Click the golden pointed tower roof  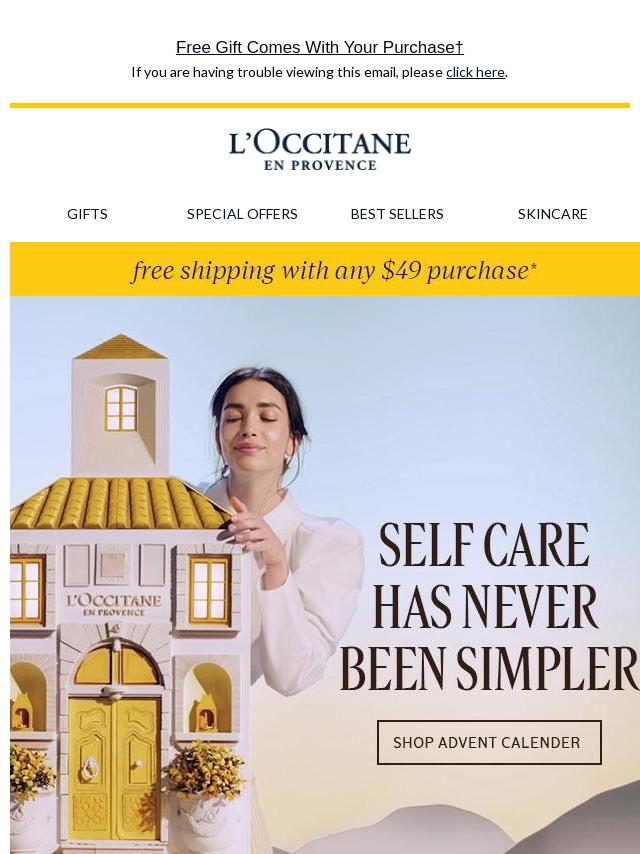120,347
